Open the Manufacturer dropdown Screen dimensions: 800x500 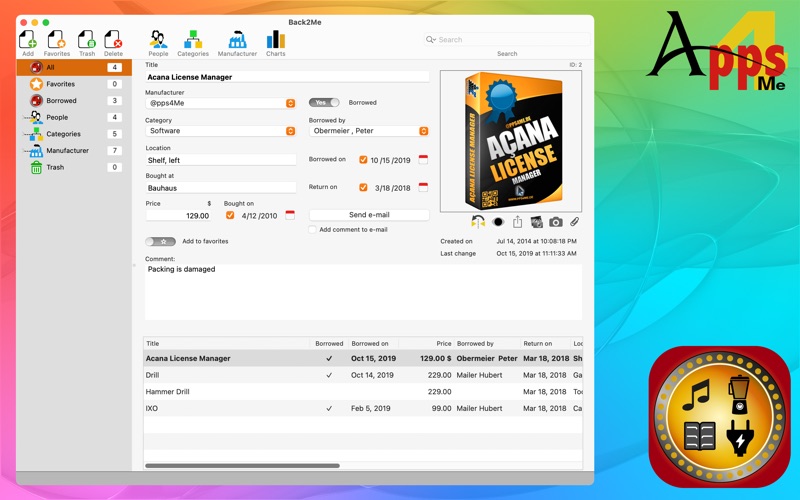tap(220, 103)
